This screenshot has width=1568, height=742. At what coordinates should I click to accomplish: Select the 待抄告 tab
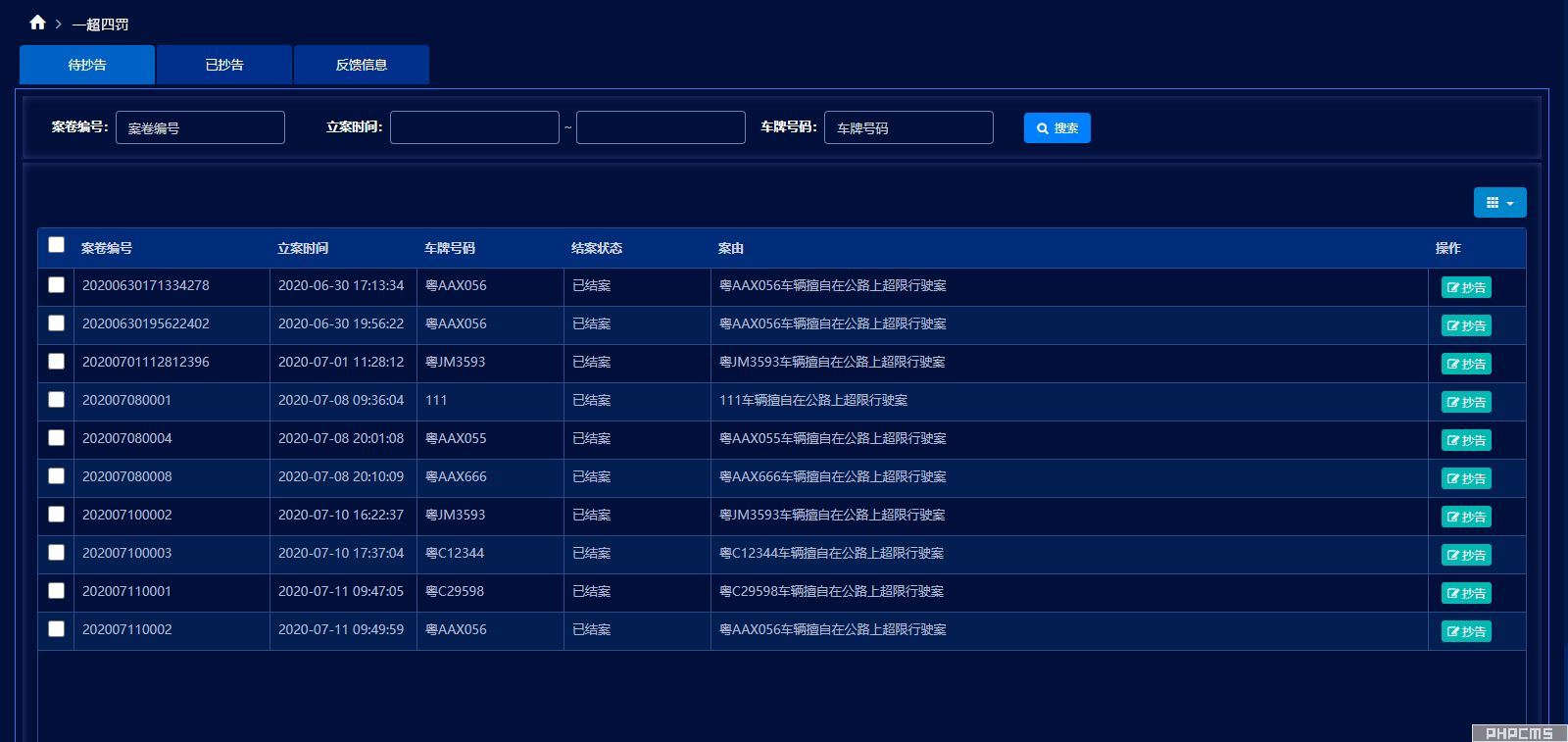[87, 65]
